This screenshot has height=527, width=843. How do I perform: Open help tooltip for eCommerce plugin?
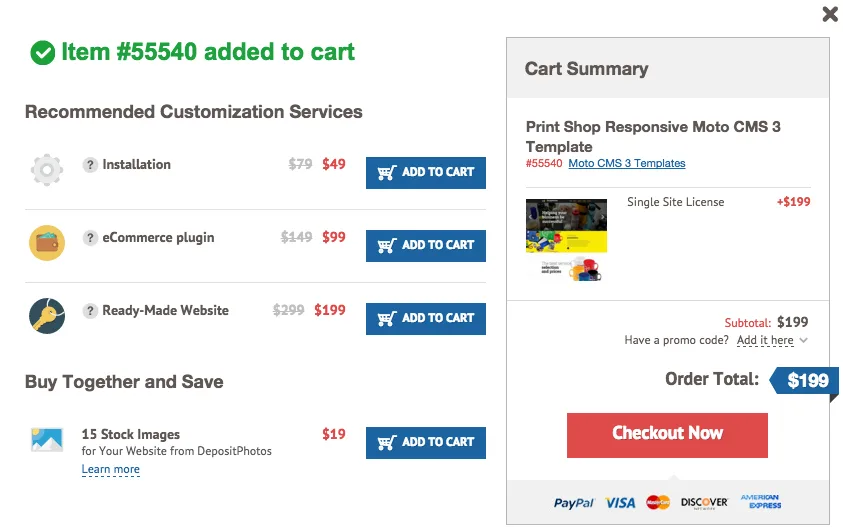pos(90,238)
